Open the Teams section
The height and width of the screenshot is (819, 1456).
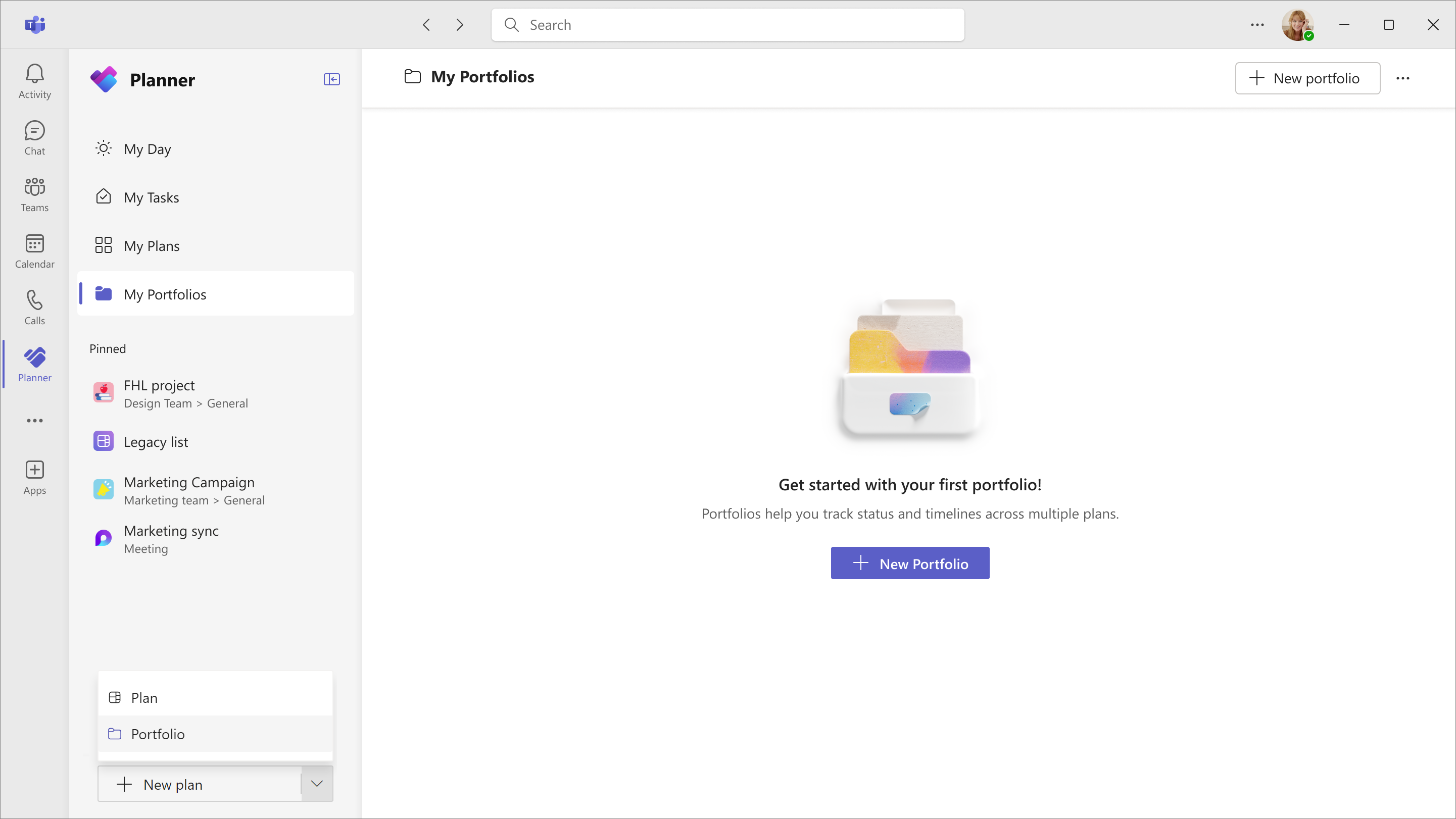click(x=34, y=194)
